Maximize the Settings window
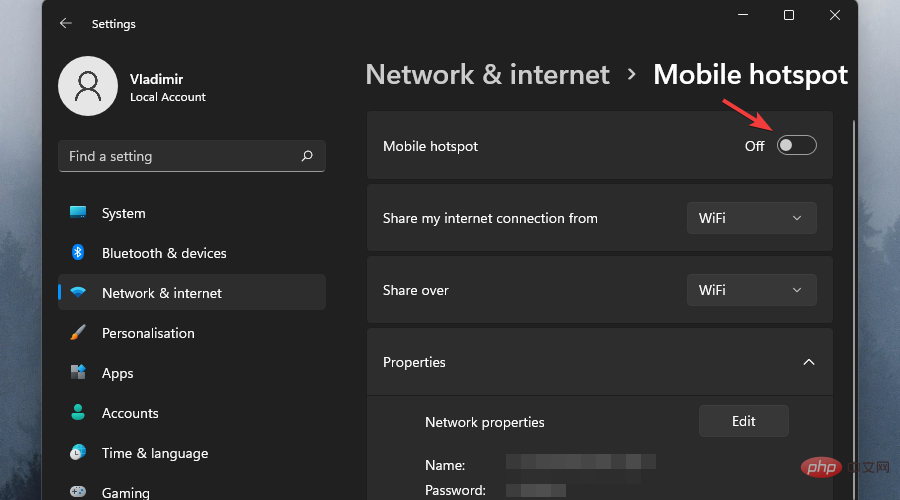The height and width of the screenshot is (500, 900). pyautogui.click(x=789, y=15)
